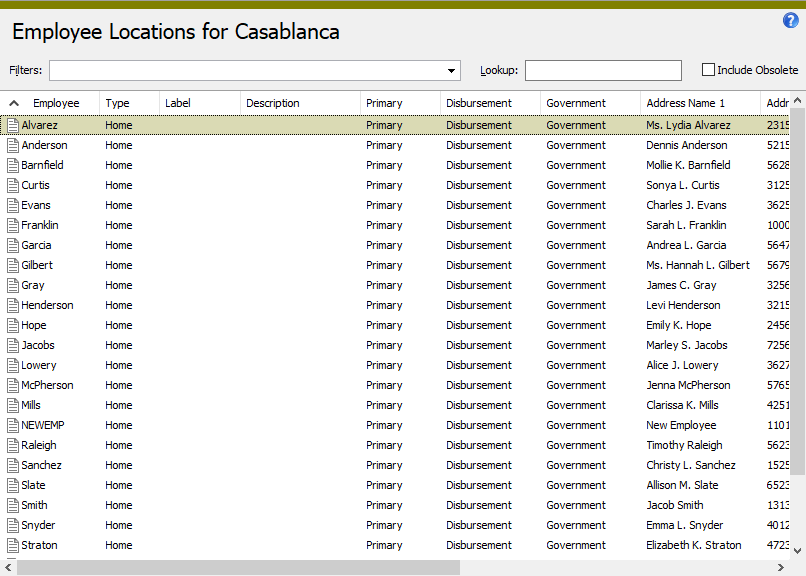Toggle sort arrow on Employee column
806x576 pixels.
coord(14,103)
